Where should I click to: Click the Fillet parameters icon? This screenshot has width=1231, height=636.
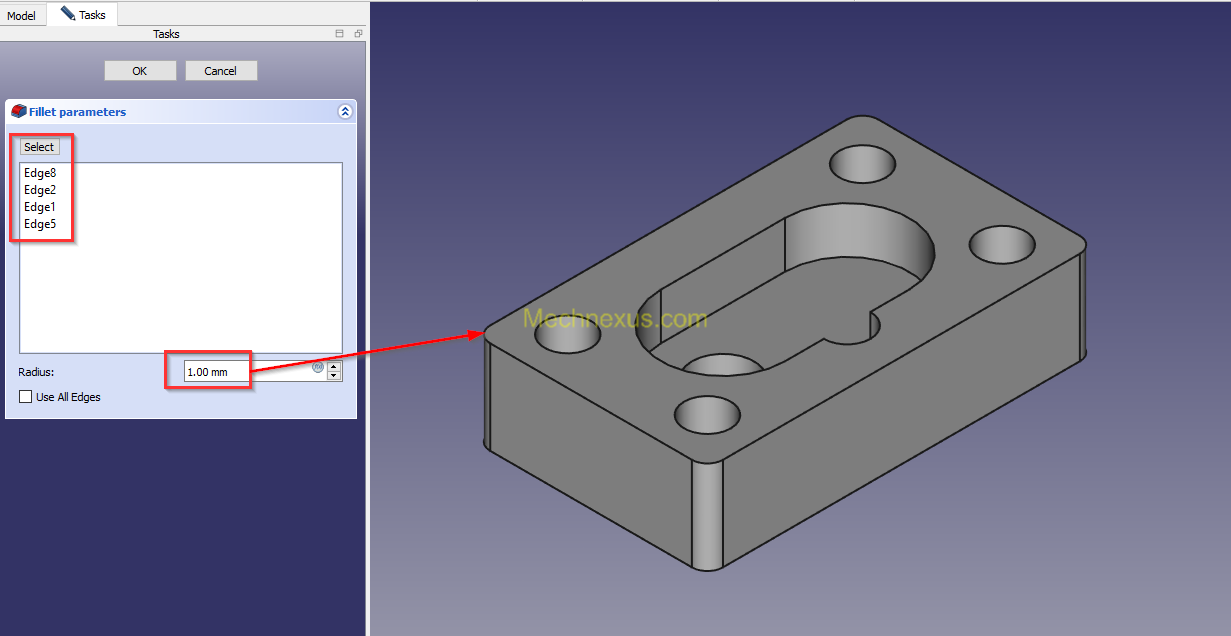click(x=18, y=112)
